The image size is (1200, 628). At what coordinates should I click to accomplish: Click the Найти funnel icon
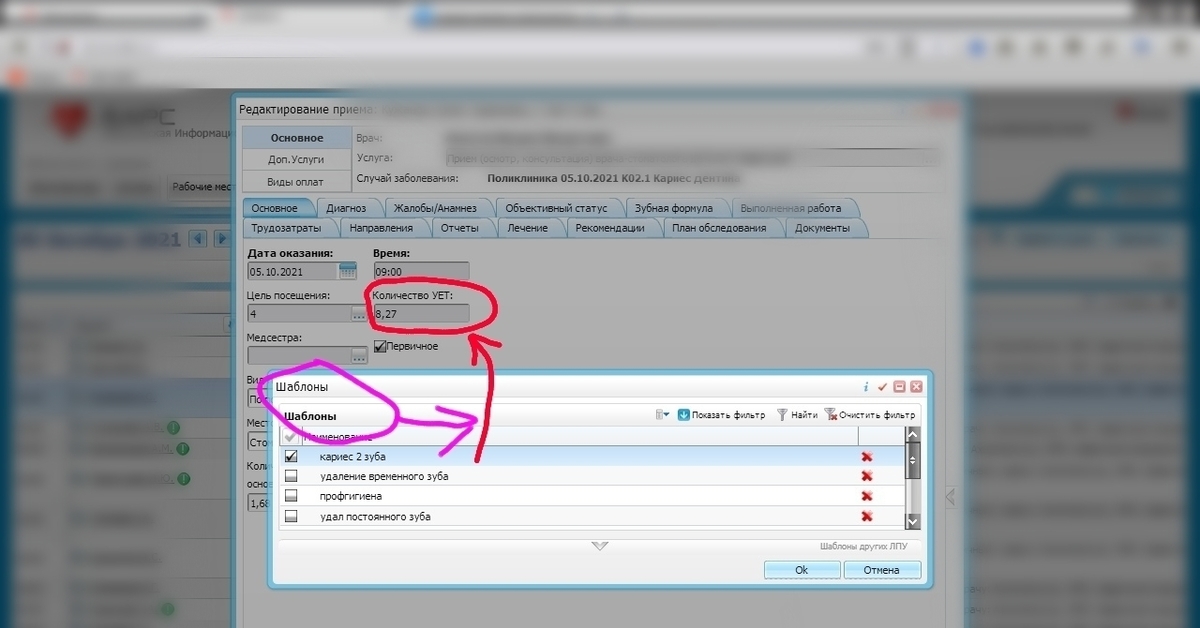(x=783, y=415)
